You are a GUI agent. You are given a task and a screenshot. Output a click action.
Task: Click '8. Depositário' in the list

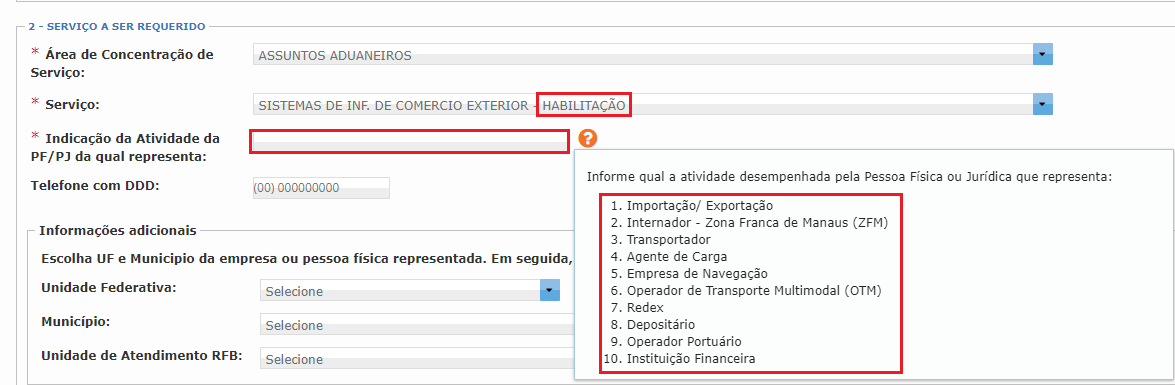click(x=653, y=324)
